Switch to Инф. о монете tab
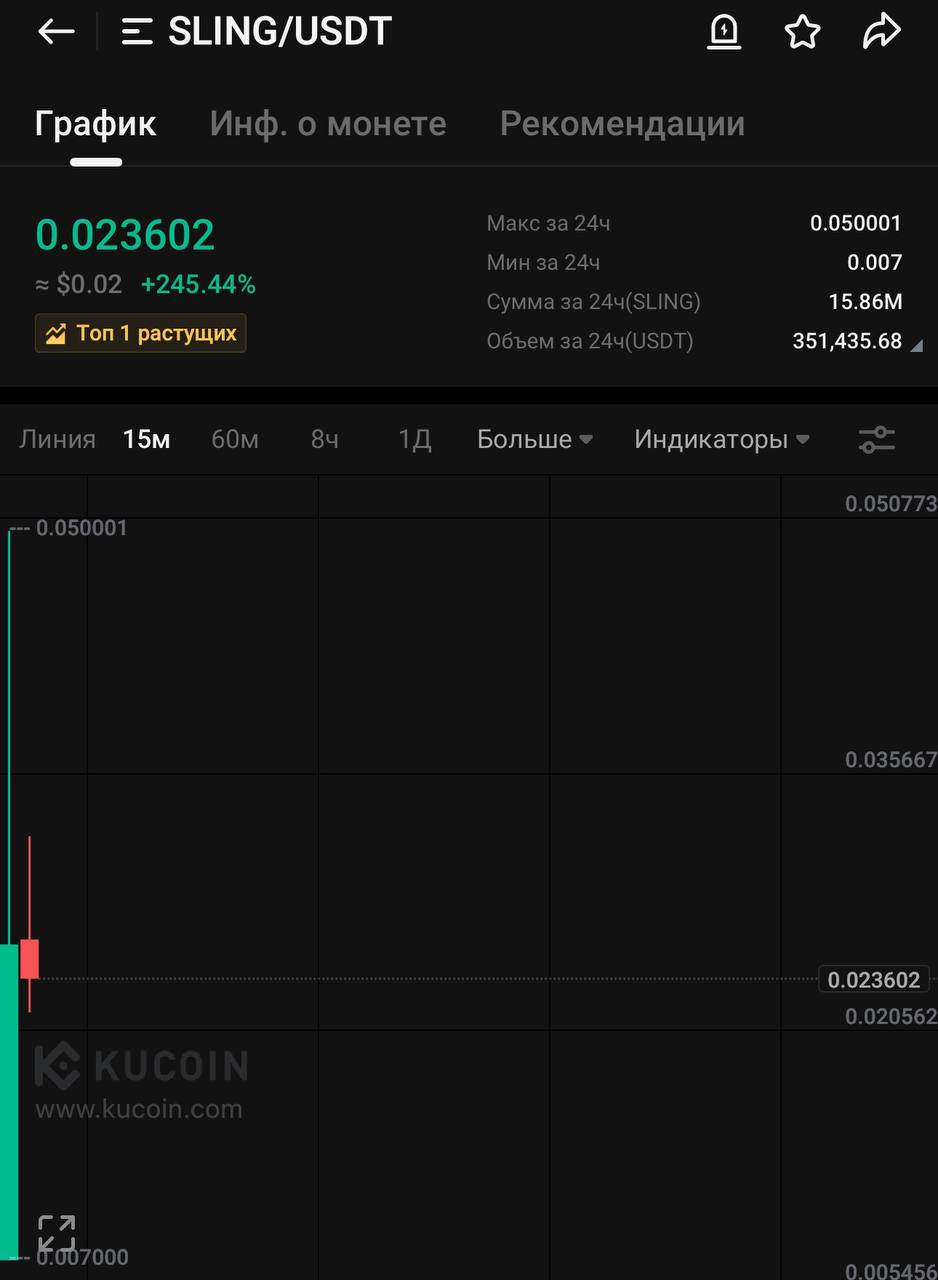 (328, 124)
